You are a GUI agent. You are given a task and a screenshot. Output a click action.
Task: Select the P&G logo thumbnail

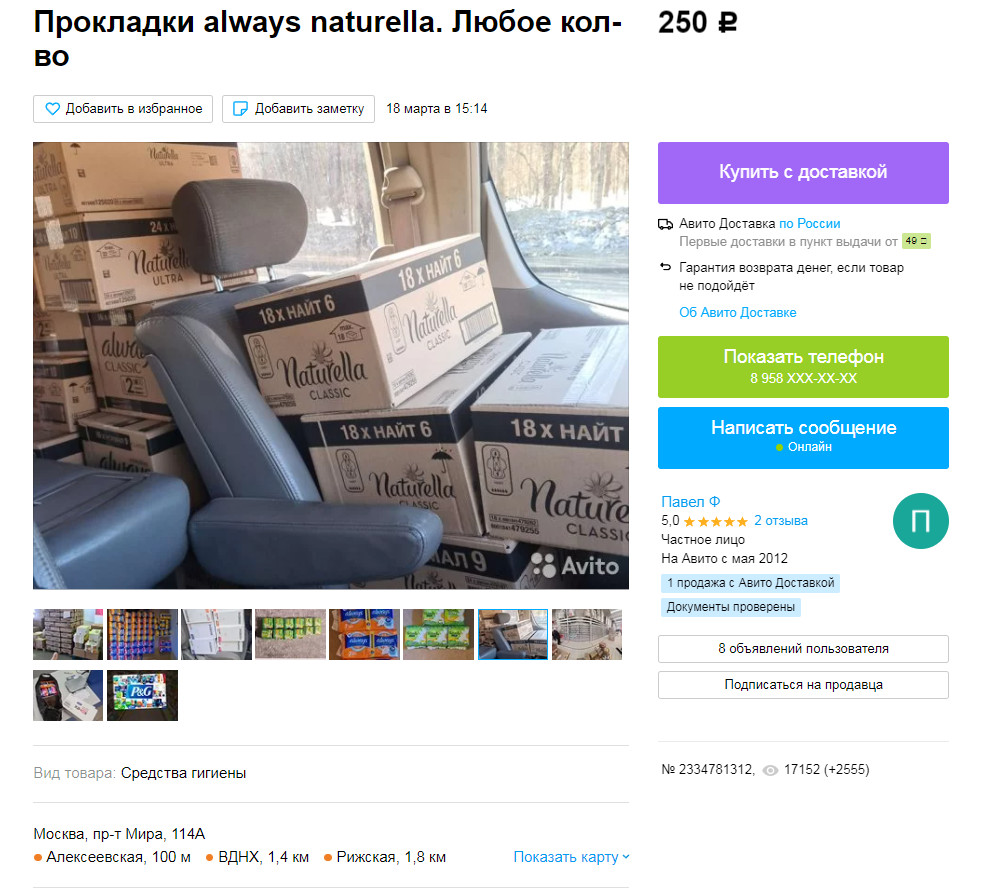(142, 696)
